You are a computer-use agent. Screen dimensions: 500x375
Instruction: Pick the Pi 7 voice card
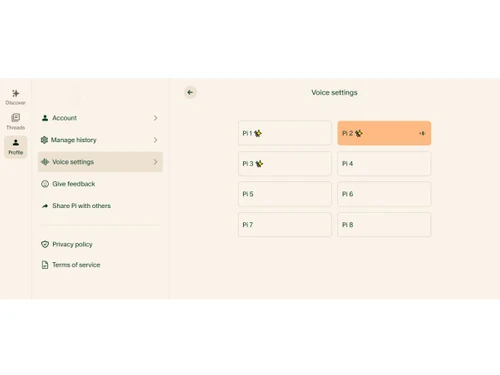click(x=285, y=225)
